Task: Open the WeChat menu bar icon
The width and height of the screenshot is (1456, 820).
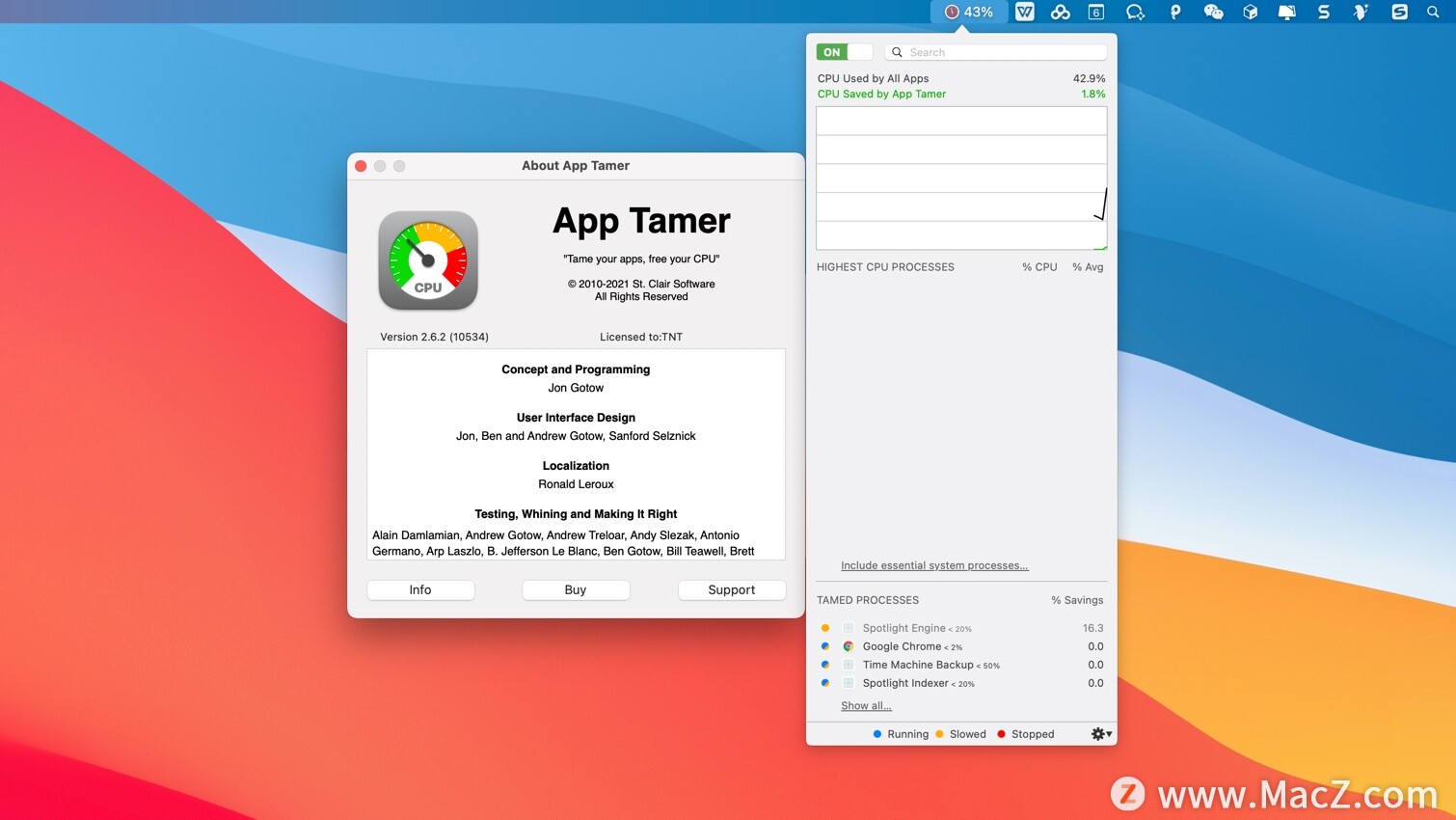Action: [x=1213, y=12]
